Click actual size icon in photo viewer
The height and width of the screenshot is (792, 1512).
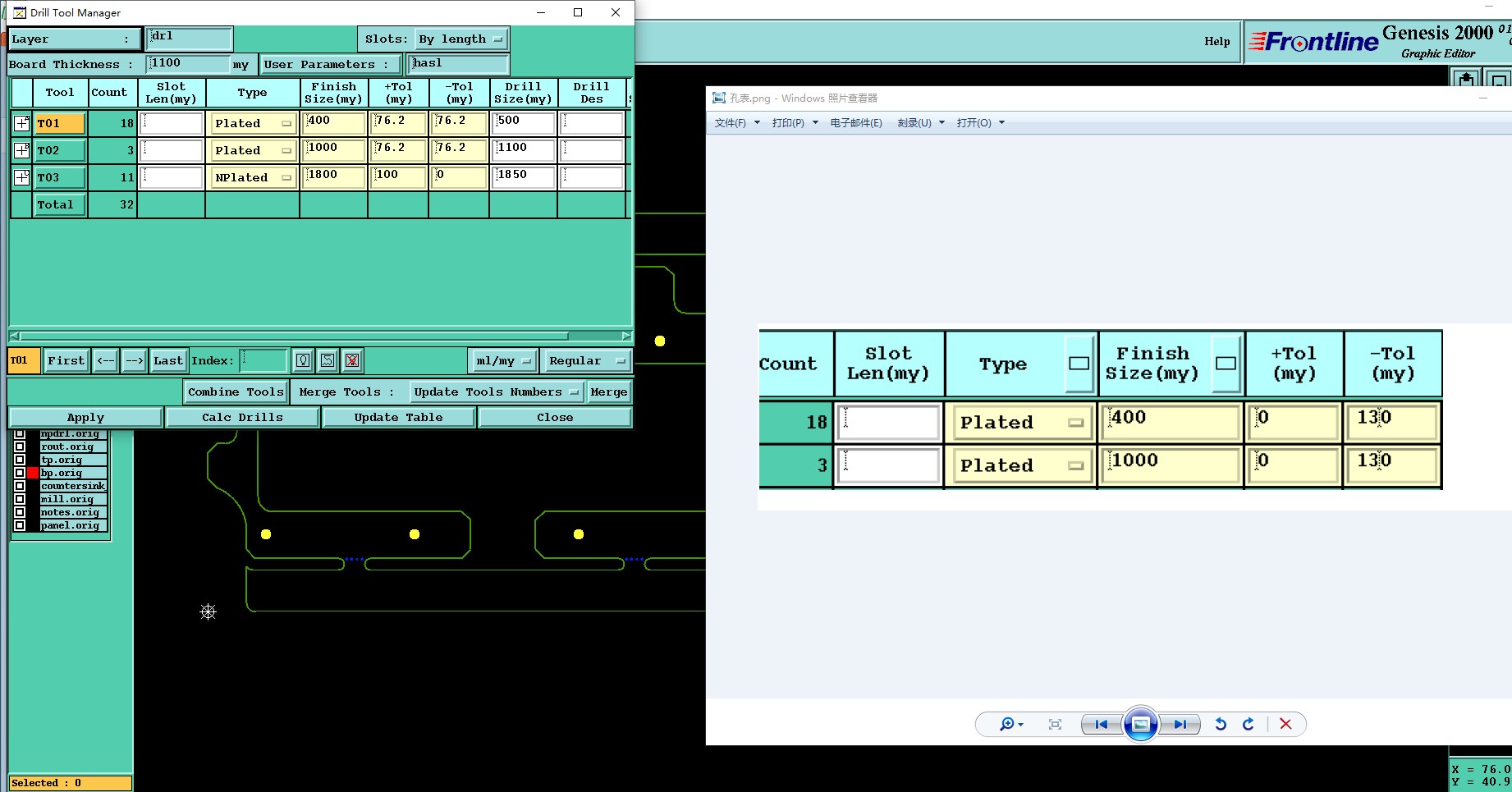[1055, 724]
